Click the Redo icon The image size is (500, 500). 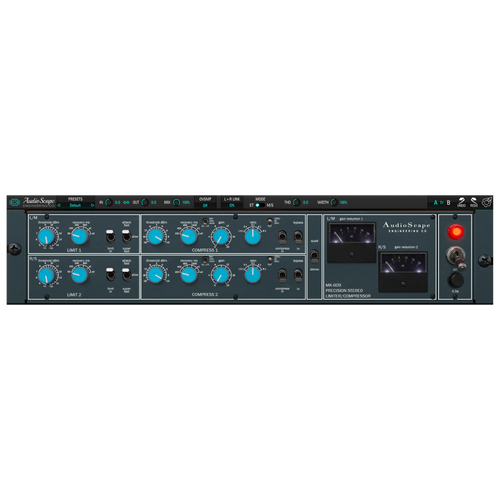[x=474, y=202]
